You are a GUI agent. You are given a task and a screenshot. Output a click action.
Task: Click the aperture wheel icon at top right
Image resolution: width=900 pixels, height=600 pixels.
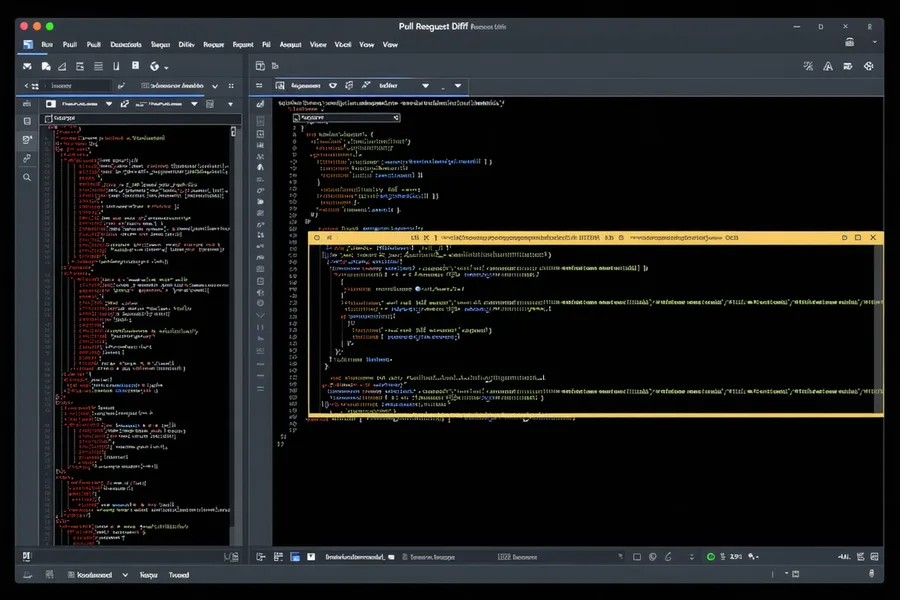click(x=868, y=67)
